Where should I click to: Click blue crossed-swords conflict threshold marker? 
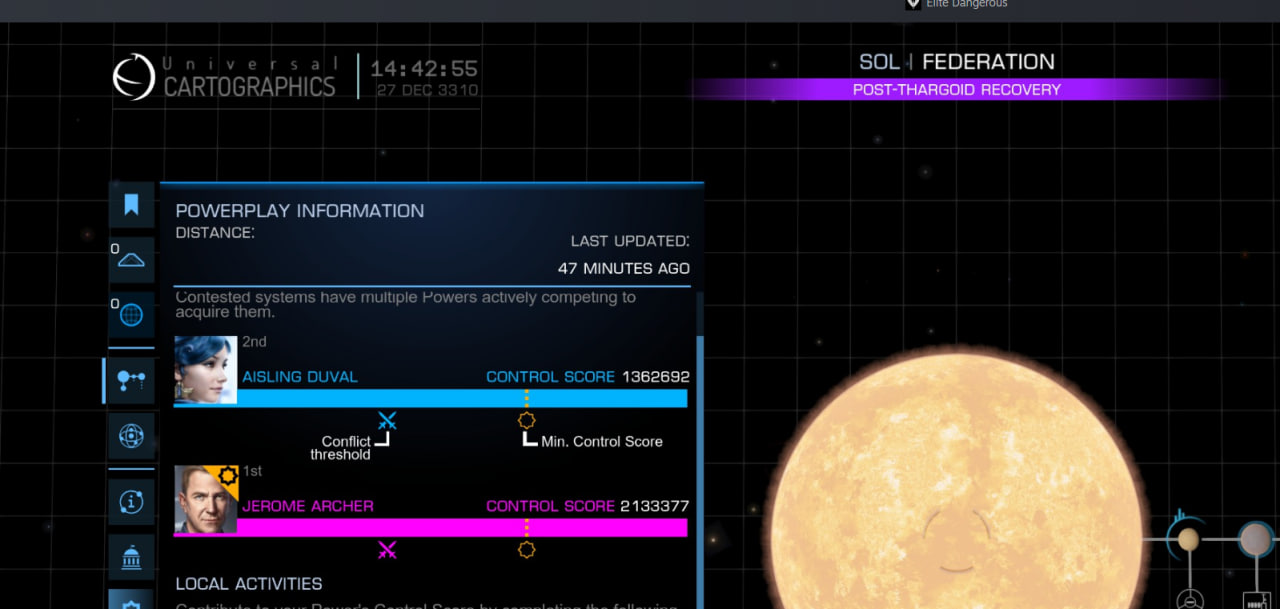tap(387, 420)
